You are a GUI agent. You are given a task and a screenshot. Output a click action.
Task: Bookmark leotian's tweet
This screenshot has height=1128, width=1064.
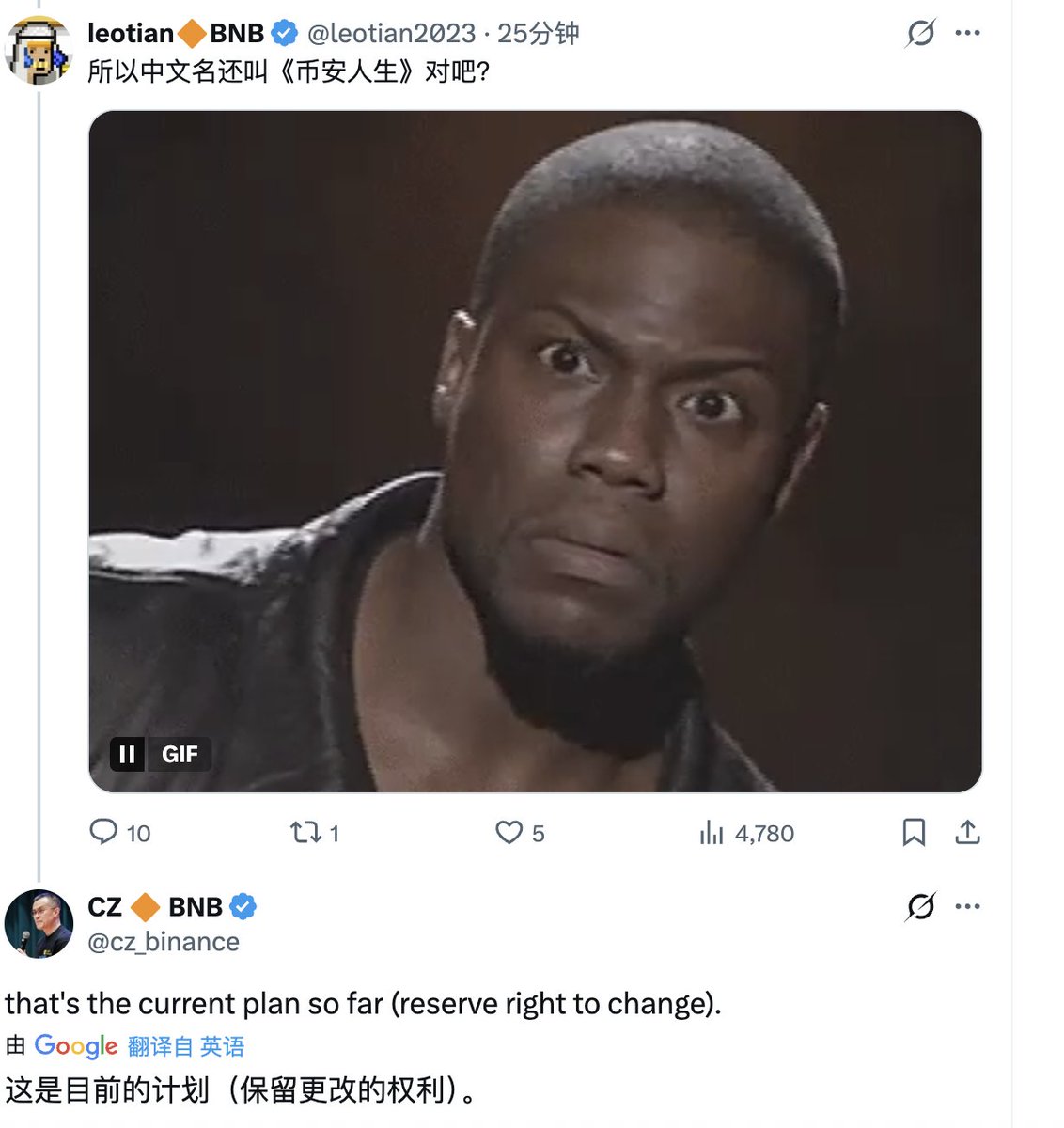click(x=914, y=832)
